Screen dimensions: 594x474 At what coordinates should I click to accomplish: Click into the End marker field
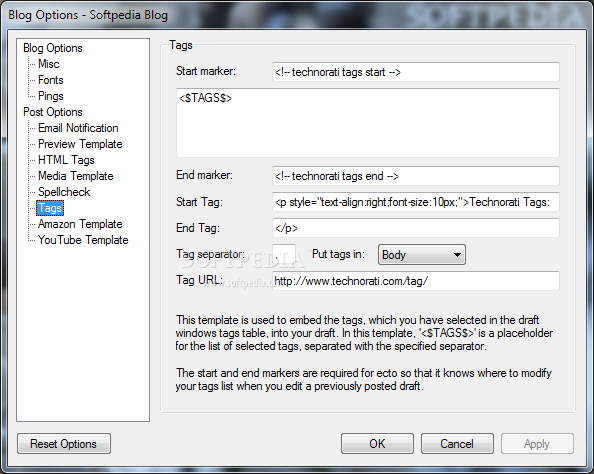click(x=416, y=176)
